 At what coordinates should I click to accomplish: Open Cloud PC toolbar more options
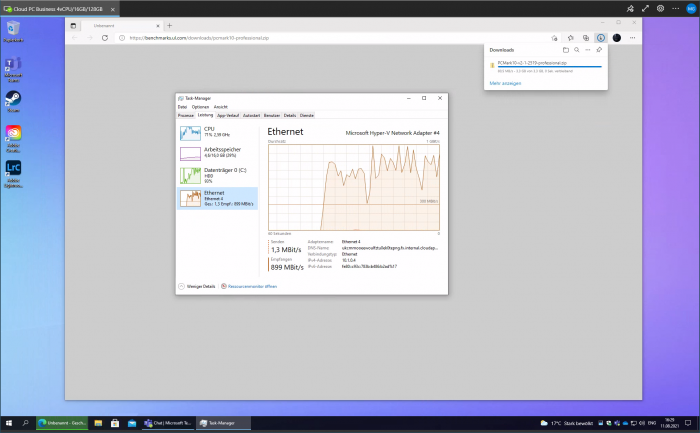tap(675, 8)
